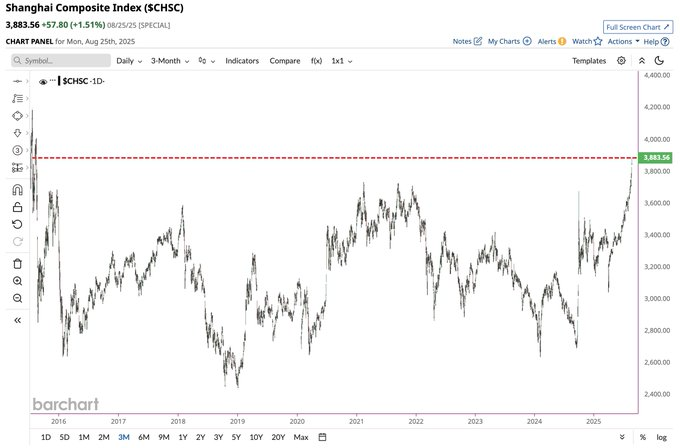
Task: Select the 3M time range
Action: (x=124, y=437)
